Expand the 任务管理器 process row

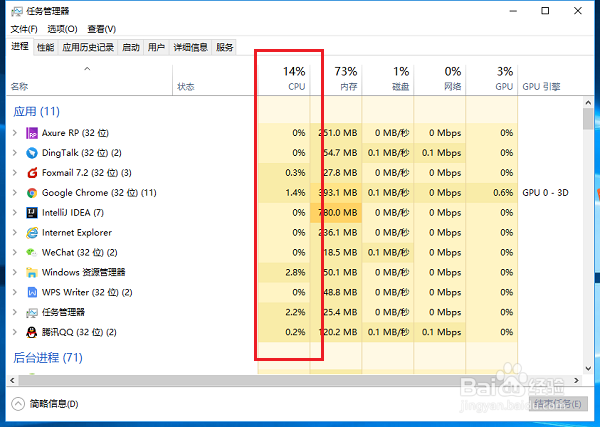15,312
